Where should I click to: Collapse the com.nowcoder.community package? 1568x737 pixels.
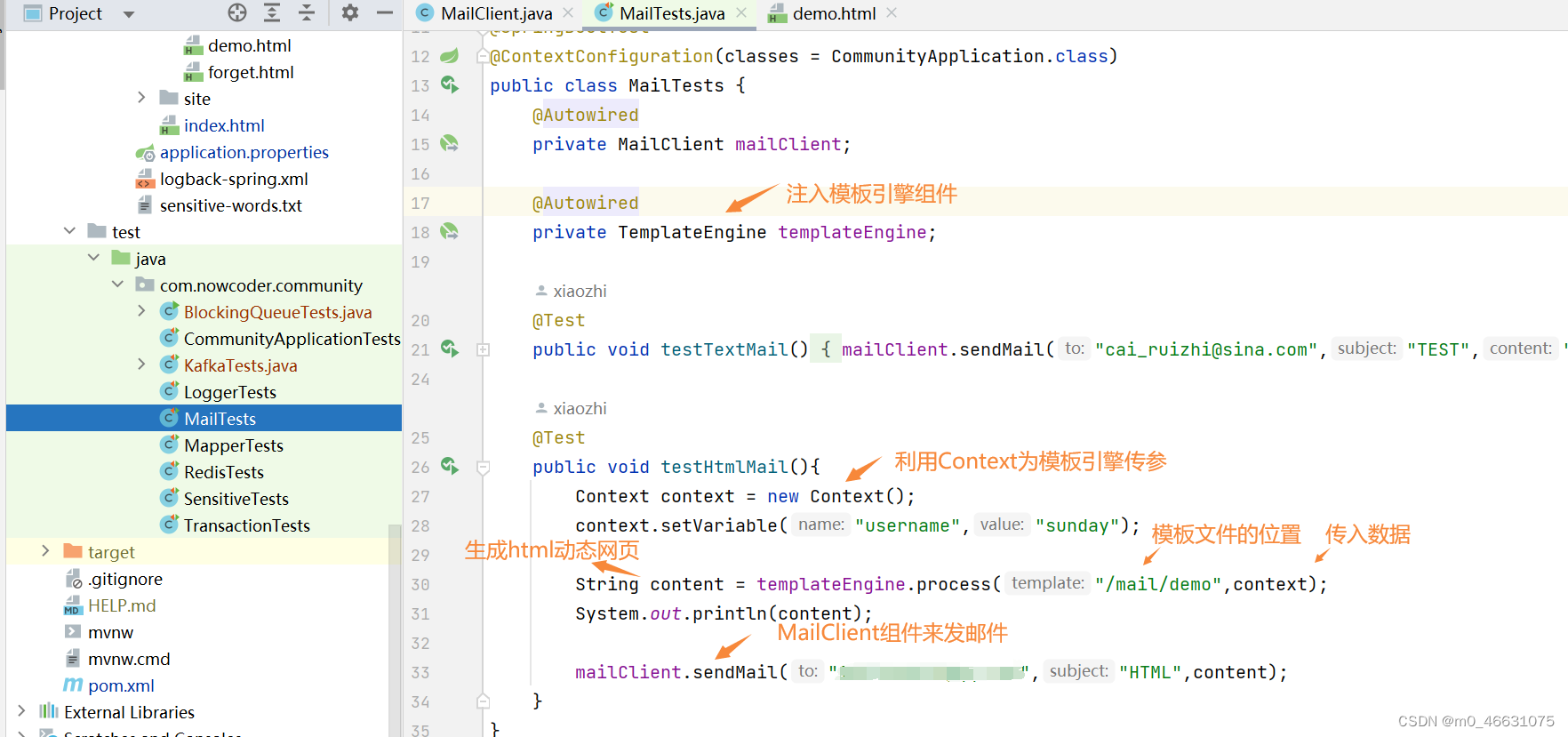pos(117,284)
